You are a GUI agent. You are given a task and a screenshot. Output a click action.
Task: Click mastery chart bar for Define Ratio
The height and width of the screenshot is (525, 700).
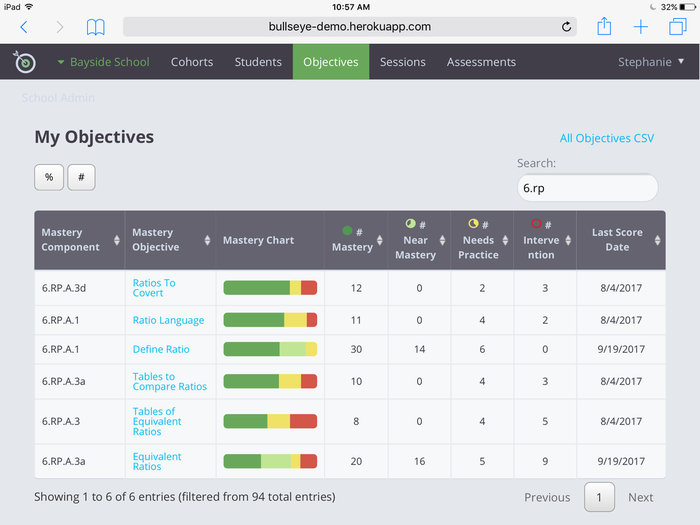(270, 349)
